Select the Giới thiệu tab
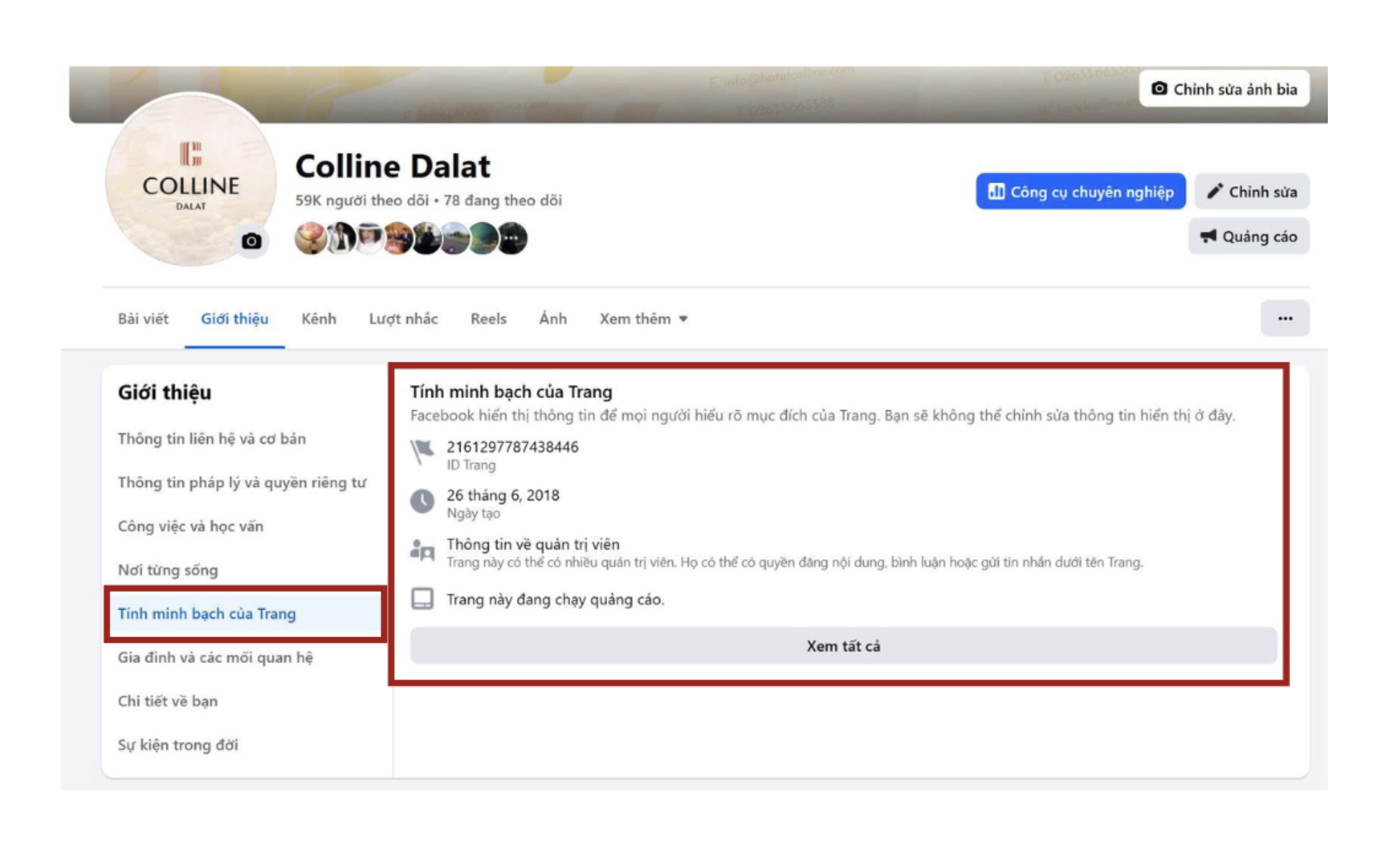This screenshot has width=1400, height=865. point(234,319)
